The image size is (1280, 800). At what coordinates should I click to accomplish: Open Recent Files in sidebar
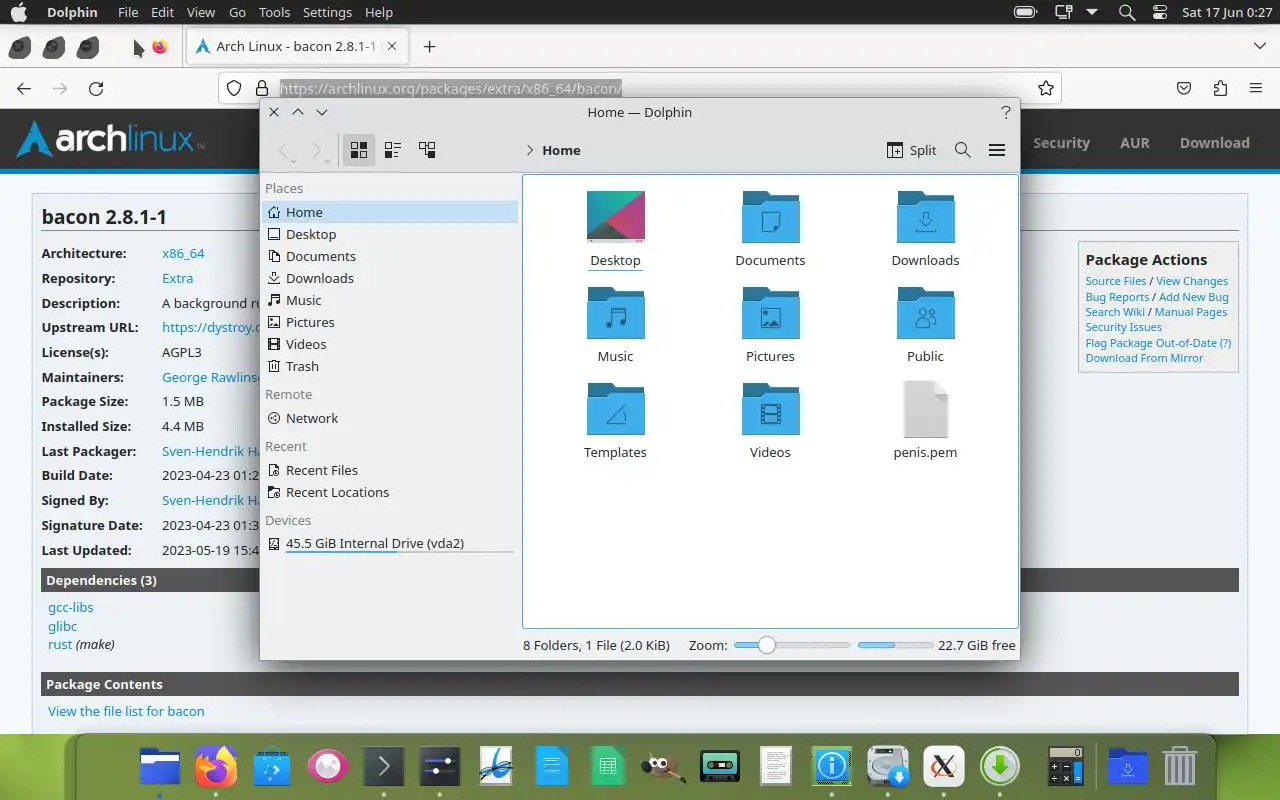pyautogui.click(x=390, y=470)
